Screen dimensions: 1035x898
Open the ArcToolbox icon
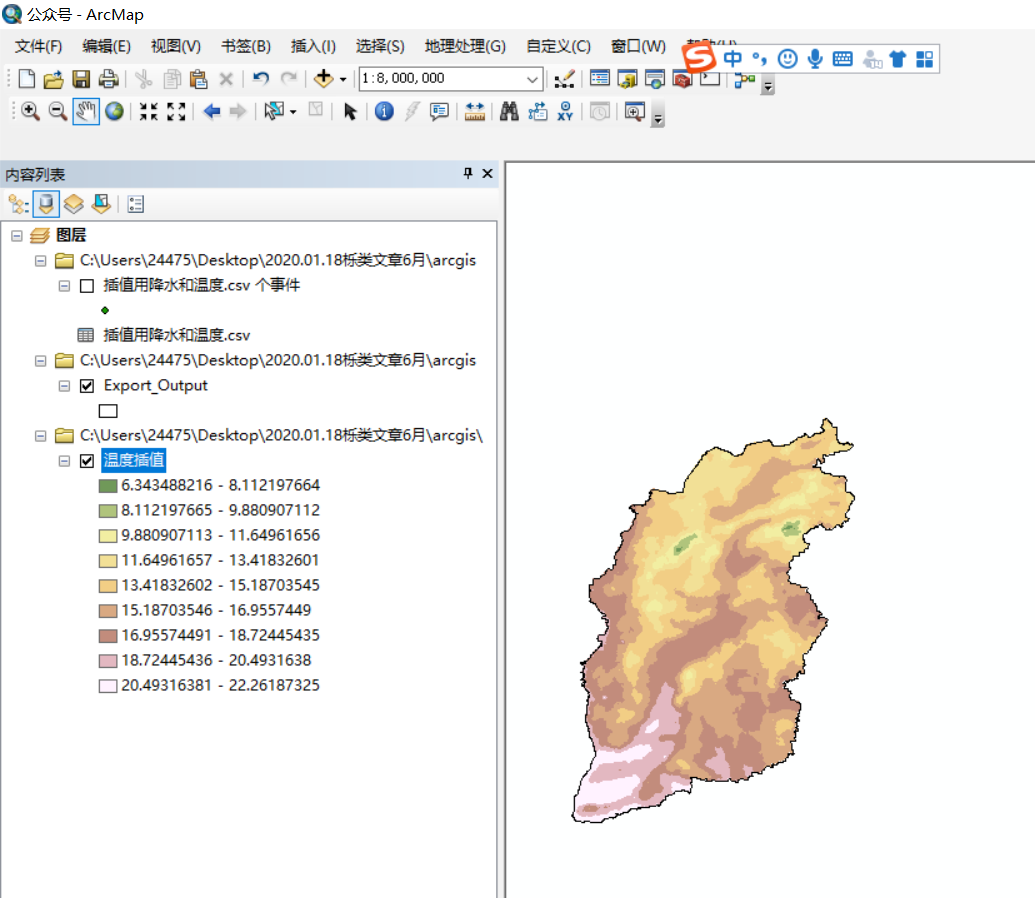(683, 79)
